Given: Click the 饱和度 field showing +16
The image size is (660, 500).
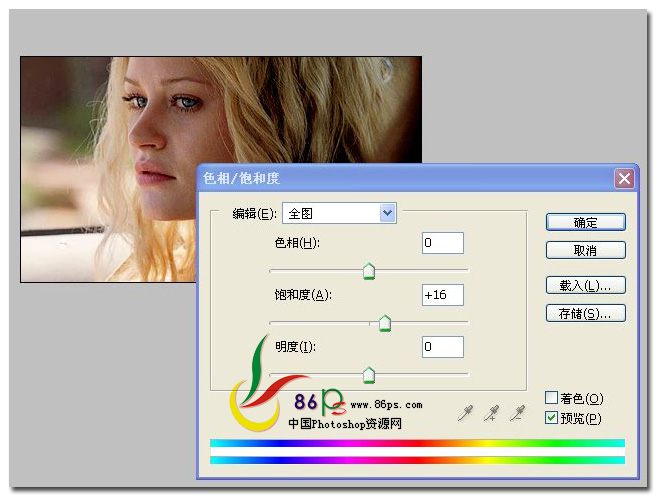Looking at the screenshot, I should 442,295.
